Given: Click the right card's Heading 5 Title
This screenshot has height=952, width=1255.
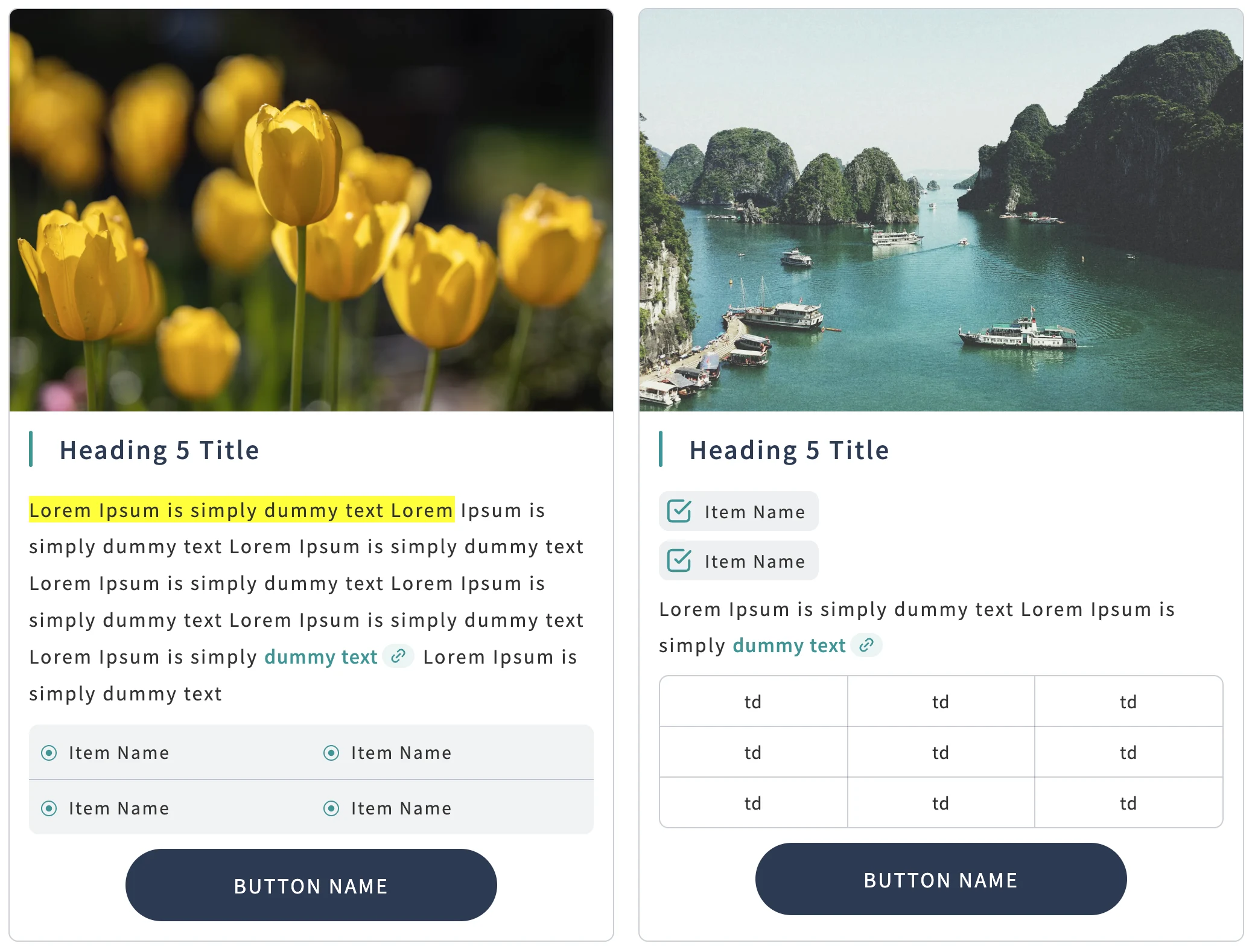Looking at the screenshot, I should (x=789, y=450).
